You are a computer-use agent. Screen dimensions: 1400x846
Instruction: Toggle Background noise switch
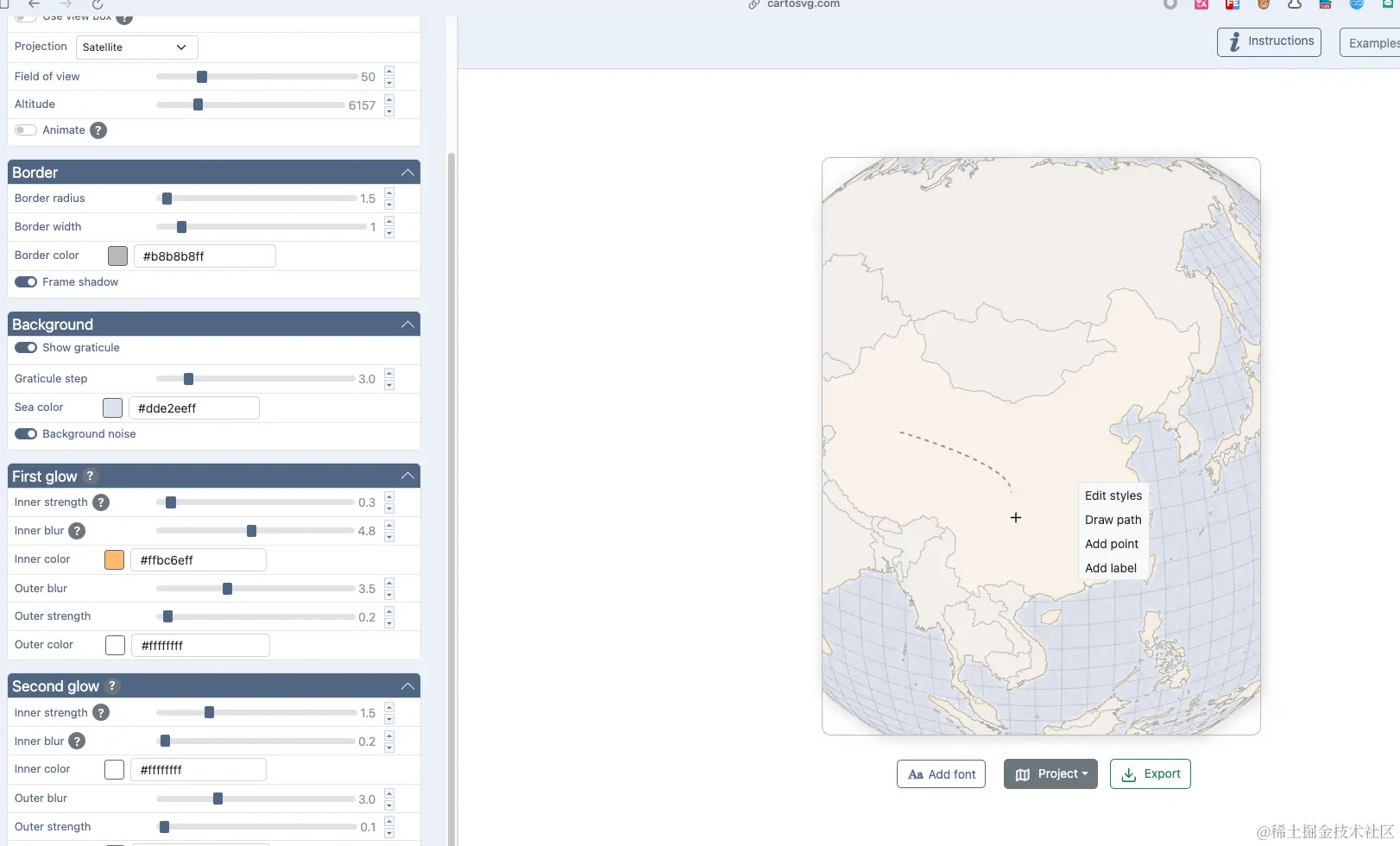click(26, 434)
